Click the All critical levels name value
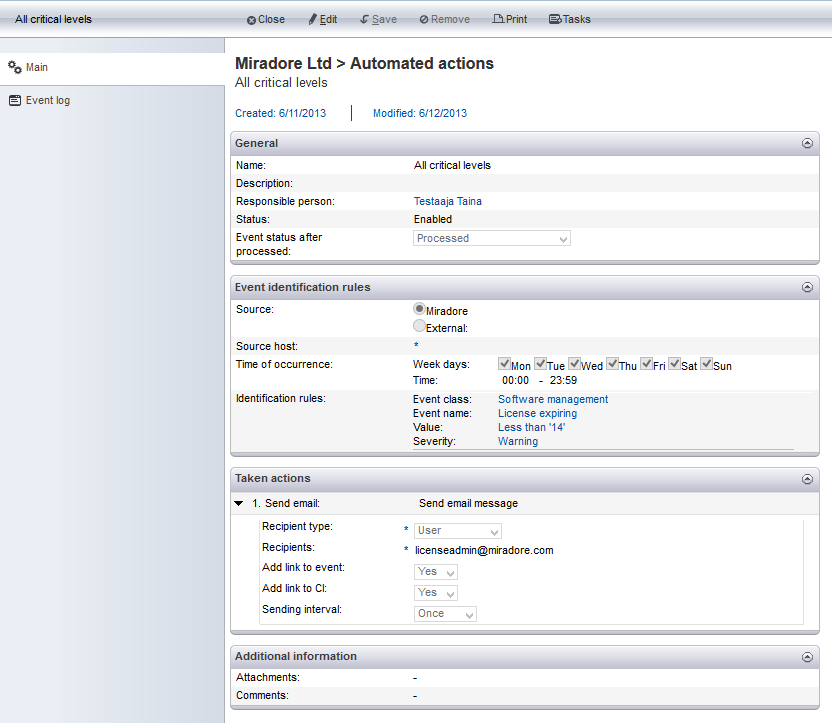This screenshot has height=723, width=832. (452, 165)
